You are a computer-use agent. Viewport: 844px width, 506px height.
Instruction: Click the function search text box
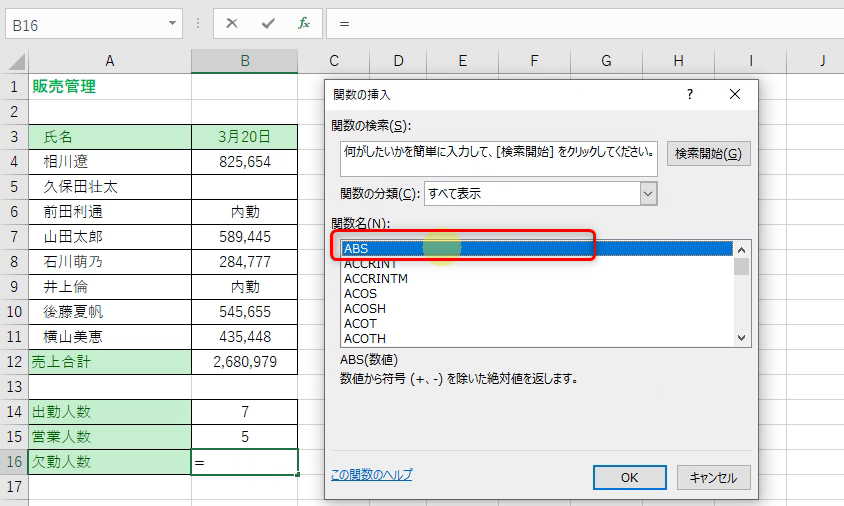[498, 154]
